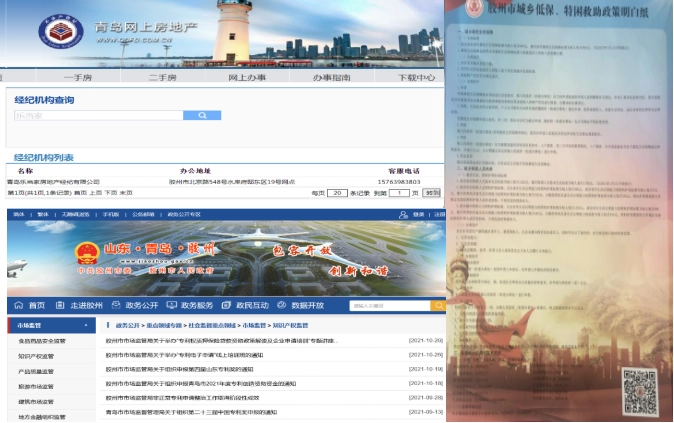The width and height of the screenshot is (674, 423).
Task: Open the notice dated 2021-09-28
Action: [x=182, y=398]
